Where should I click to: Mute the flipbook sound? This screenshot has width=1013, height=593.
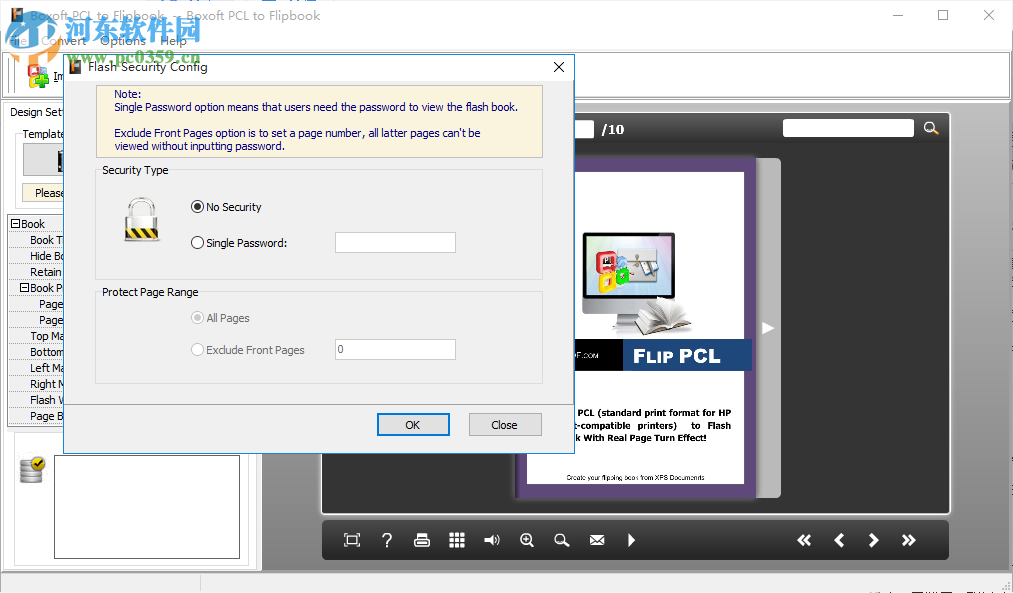pos(491,540)
